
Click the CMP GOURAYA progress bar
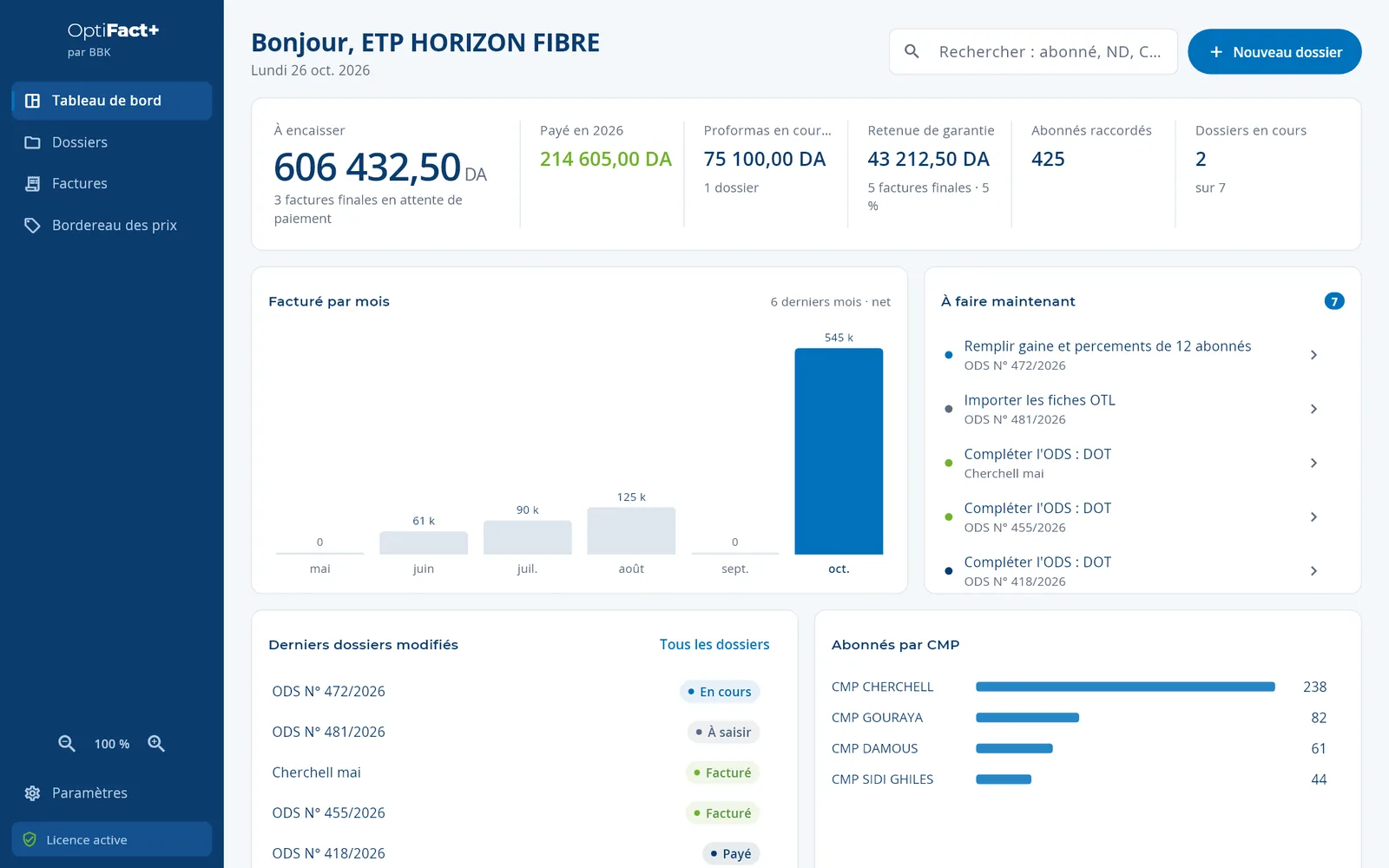1028,718
